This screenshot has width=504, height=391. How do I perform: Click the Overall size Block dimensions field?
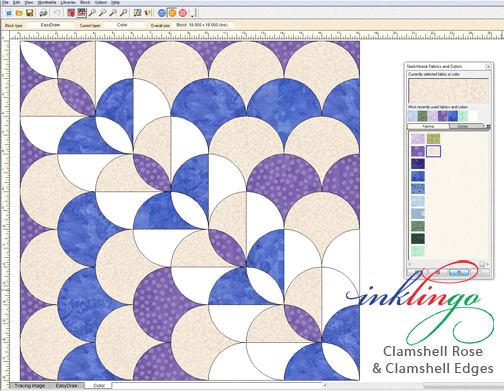(204, 25)
